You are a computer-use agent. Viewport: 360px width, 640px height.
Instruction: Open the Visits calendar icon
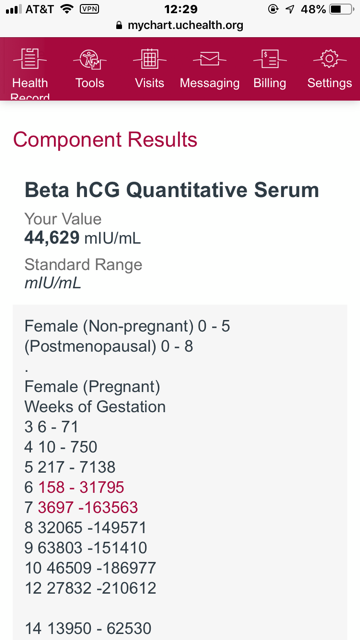coord(150,59)
